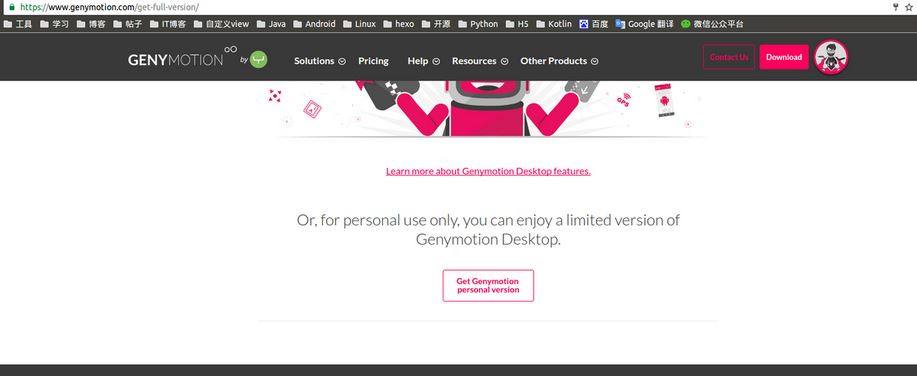Screen dimensions: 917x376
Task: Click the Genymotion logo
Action: pyautogui.click(x=182, y=58)
